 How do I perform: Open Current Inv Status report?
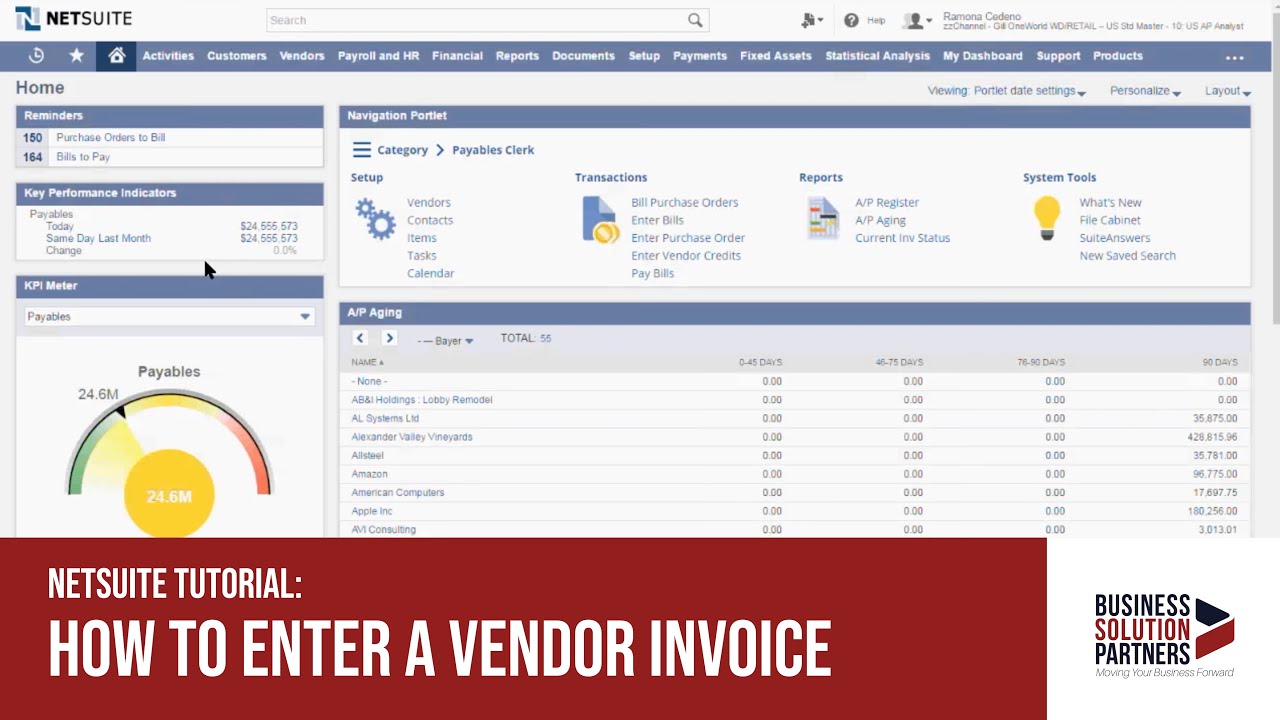pos(902,238)
